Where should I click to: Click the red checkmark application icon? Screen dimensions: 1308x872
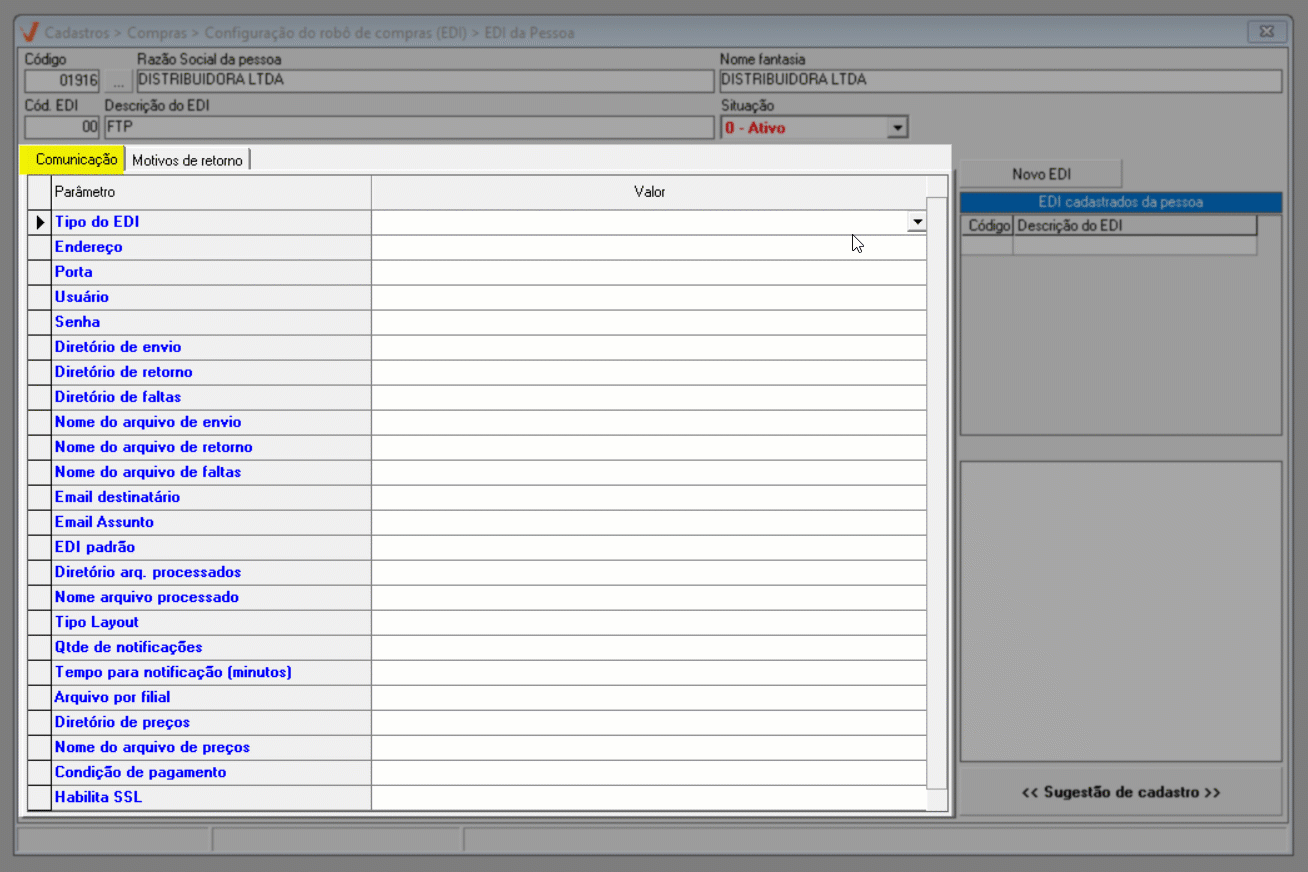click(x=30, y=32)
